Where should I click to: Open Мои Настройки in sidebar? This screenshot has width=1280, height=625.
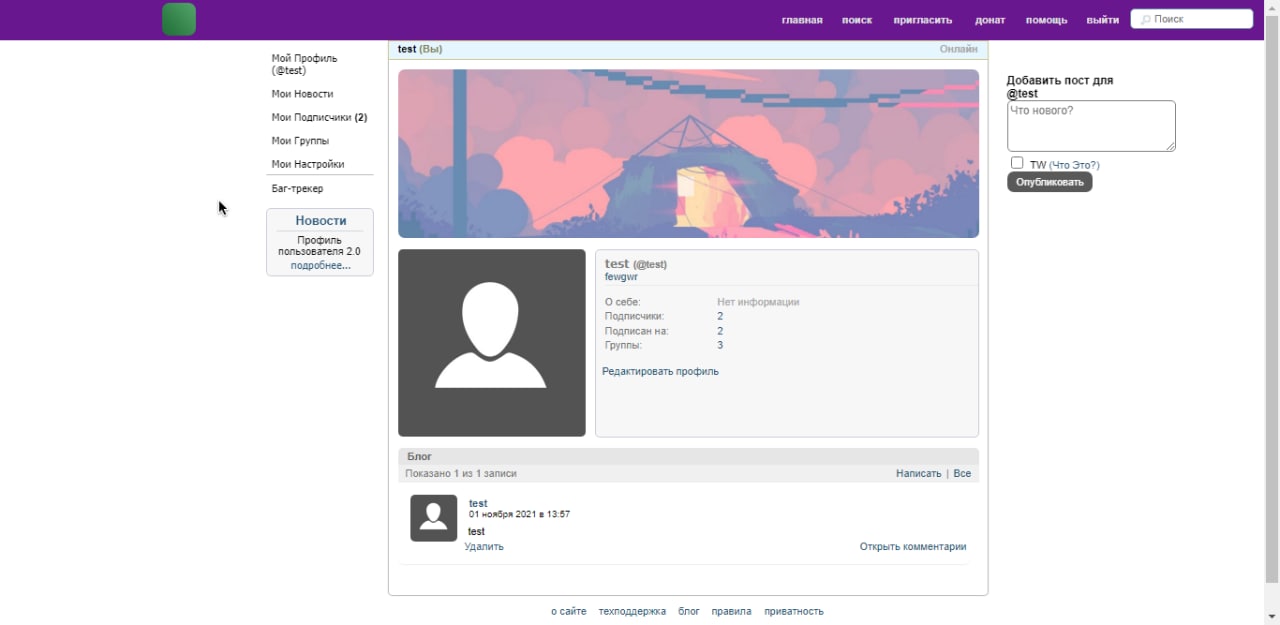click(x=308, y=165)
